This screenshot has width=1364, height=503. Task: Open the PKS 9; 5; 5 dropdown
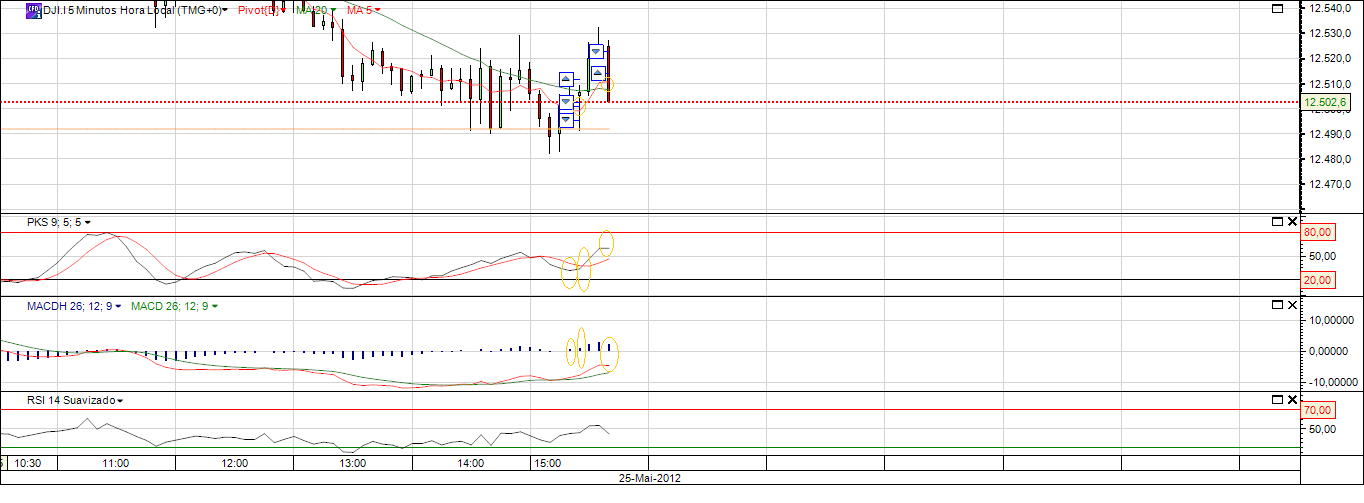pyautogui.click(x=88, y=222)
